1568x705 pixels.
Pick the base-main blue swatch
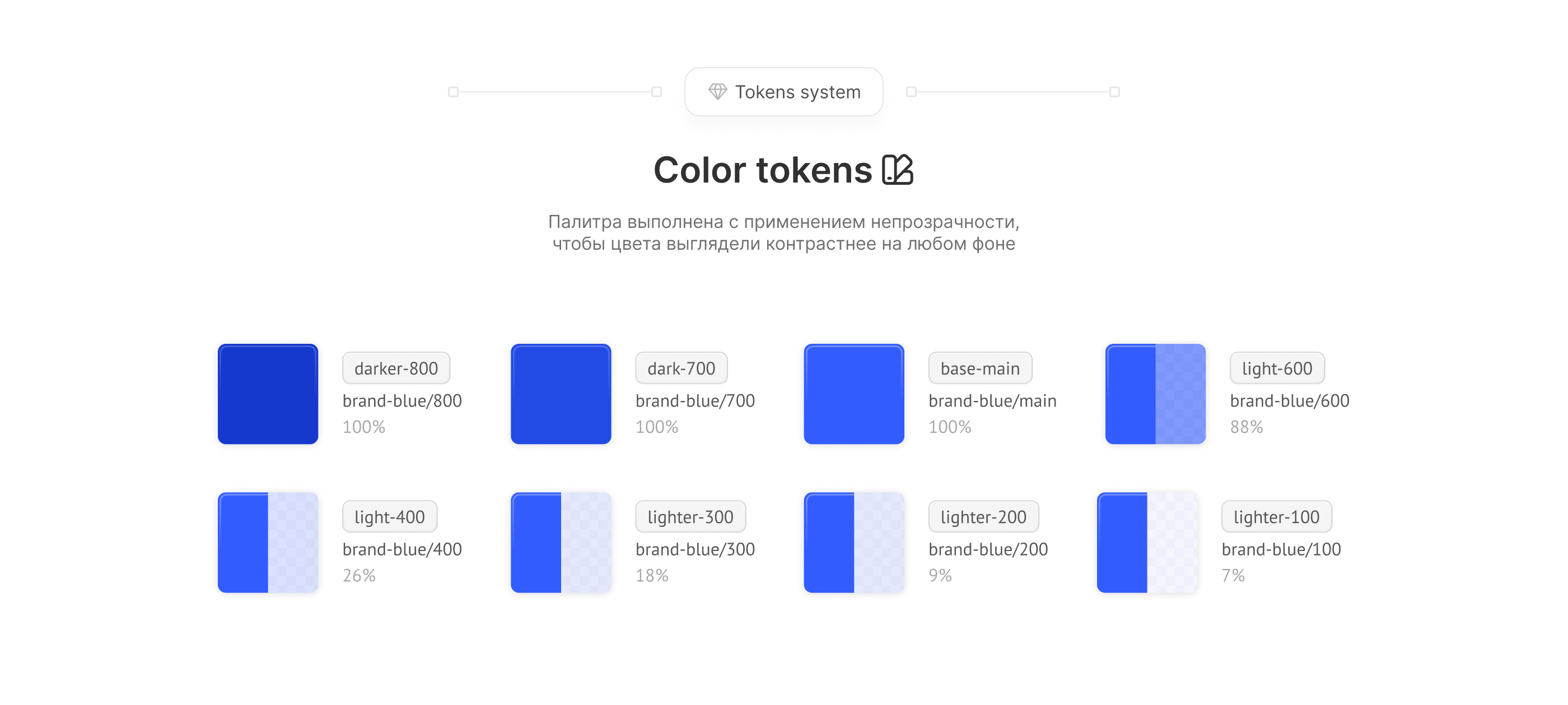[x=853, y=394]
